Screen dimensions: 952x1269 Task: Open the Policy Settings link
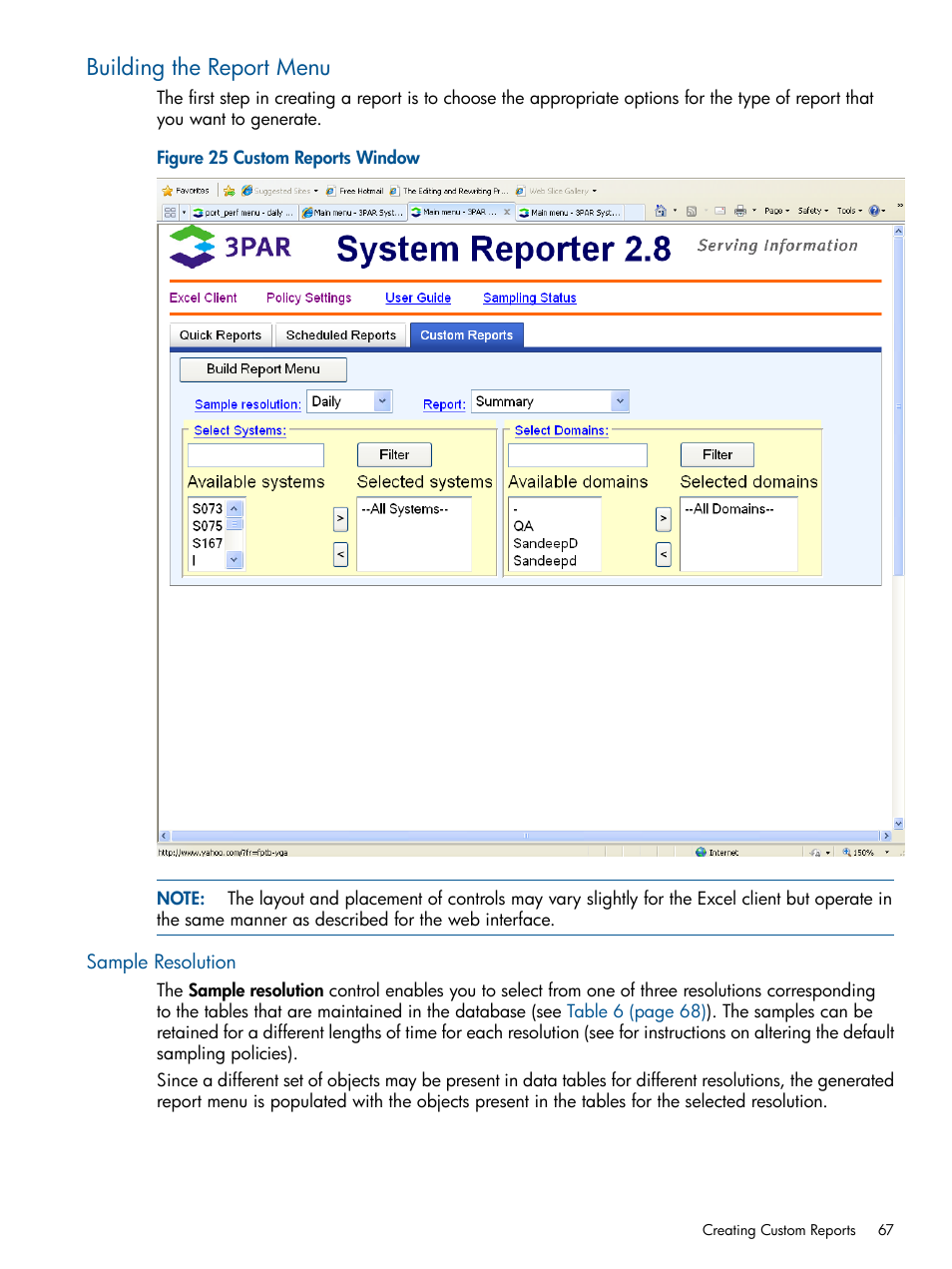[x=308, y=298]
